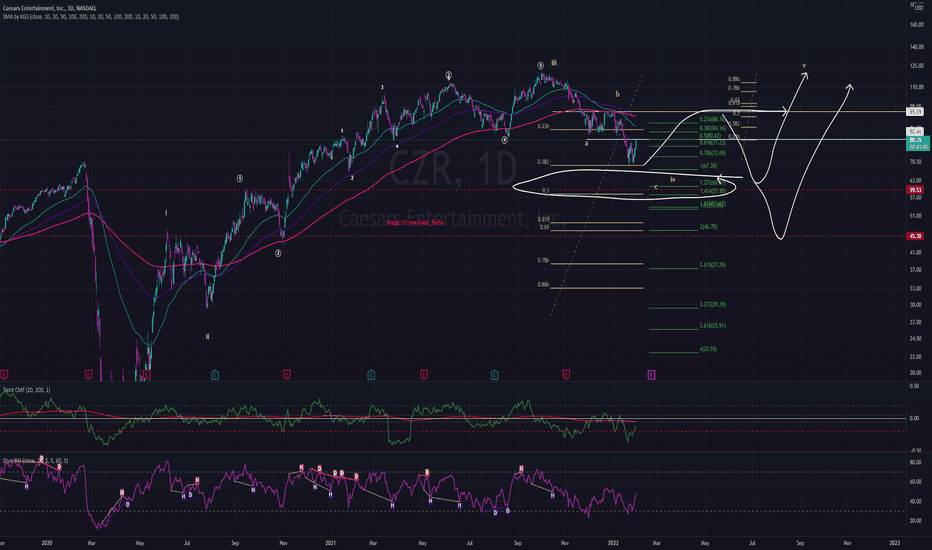
Task: Click the red earnings marker at Nov 2021
Action: coord(566,375)
